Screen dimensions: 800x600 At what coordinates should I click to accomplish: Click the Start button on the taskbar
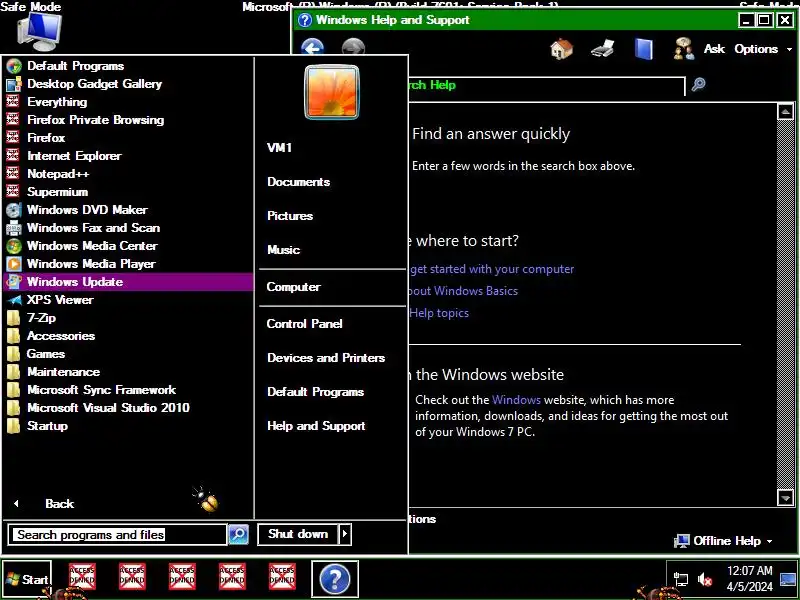coord(27,579)
